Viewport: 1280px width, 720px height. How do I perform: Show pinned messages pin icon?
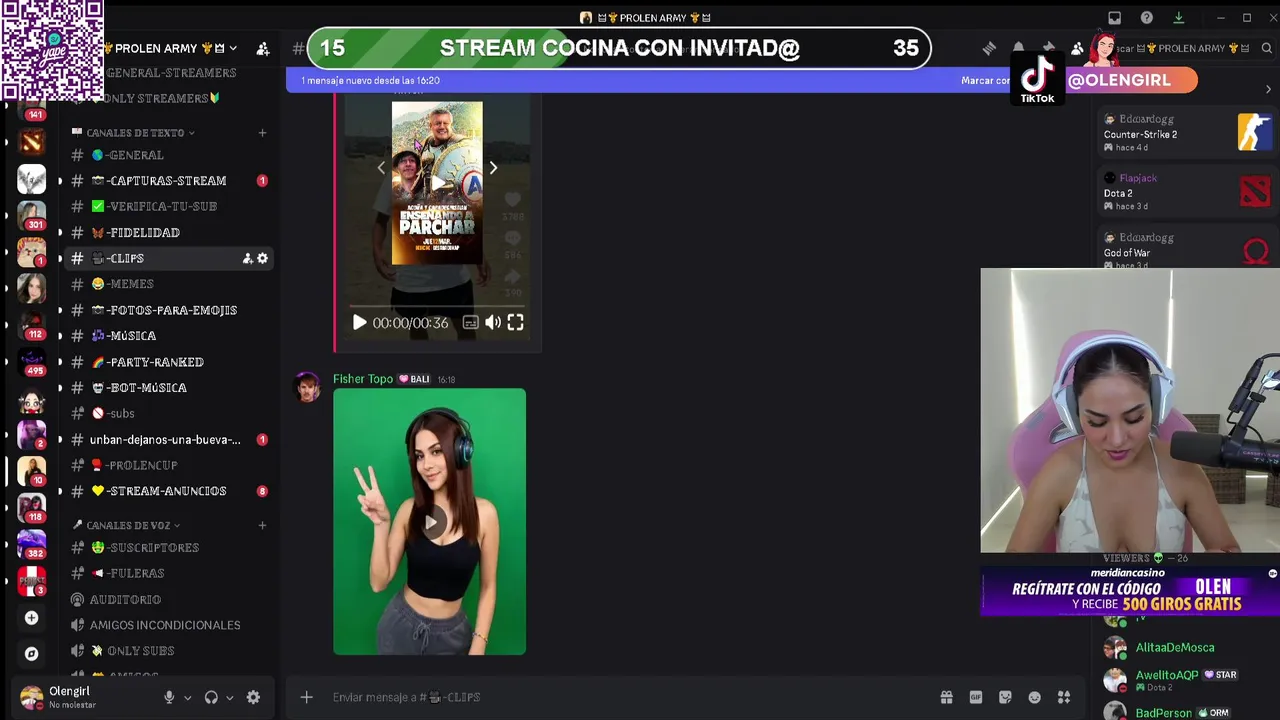pyautogui.click(x=1048, y=48)
